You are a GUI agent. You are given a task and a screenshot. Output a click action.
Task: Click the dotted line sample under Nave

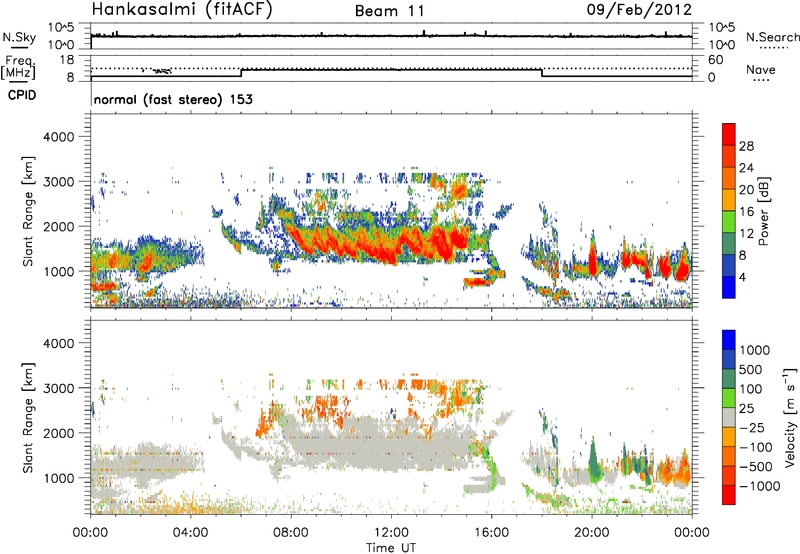tap(761, 81)
